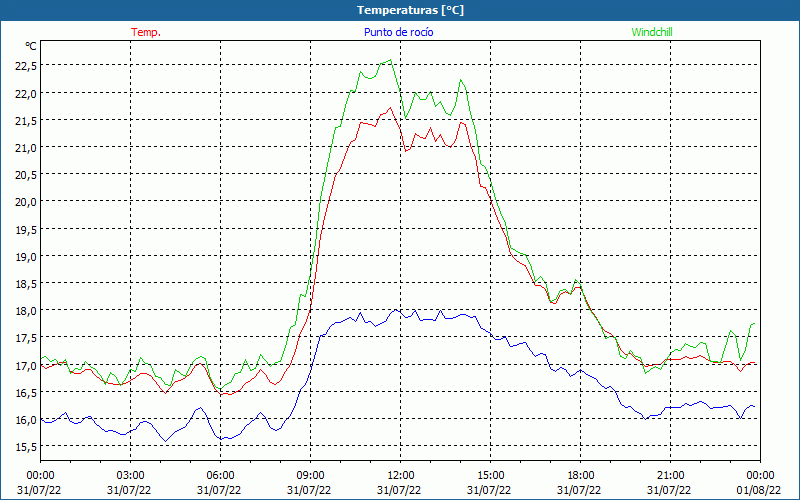
Task: Click the 16,0 y-axis value
Action: point(26,420)
